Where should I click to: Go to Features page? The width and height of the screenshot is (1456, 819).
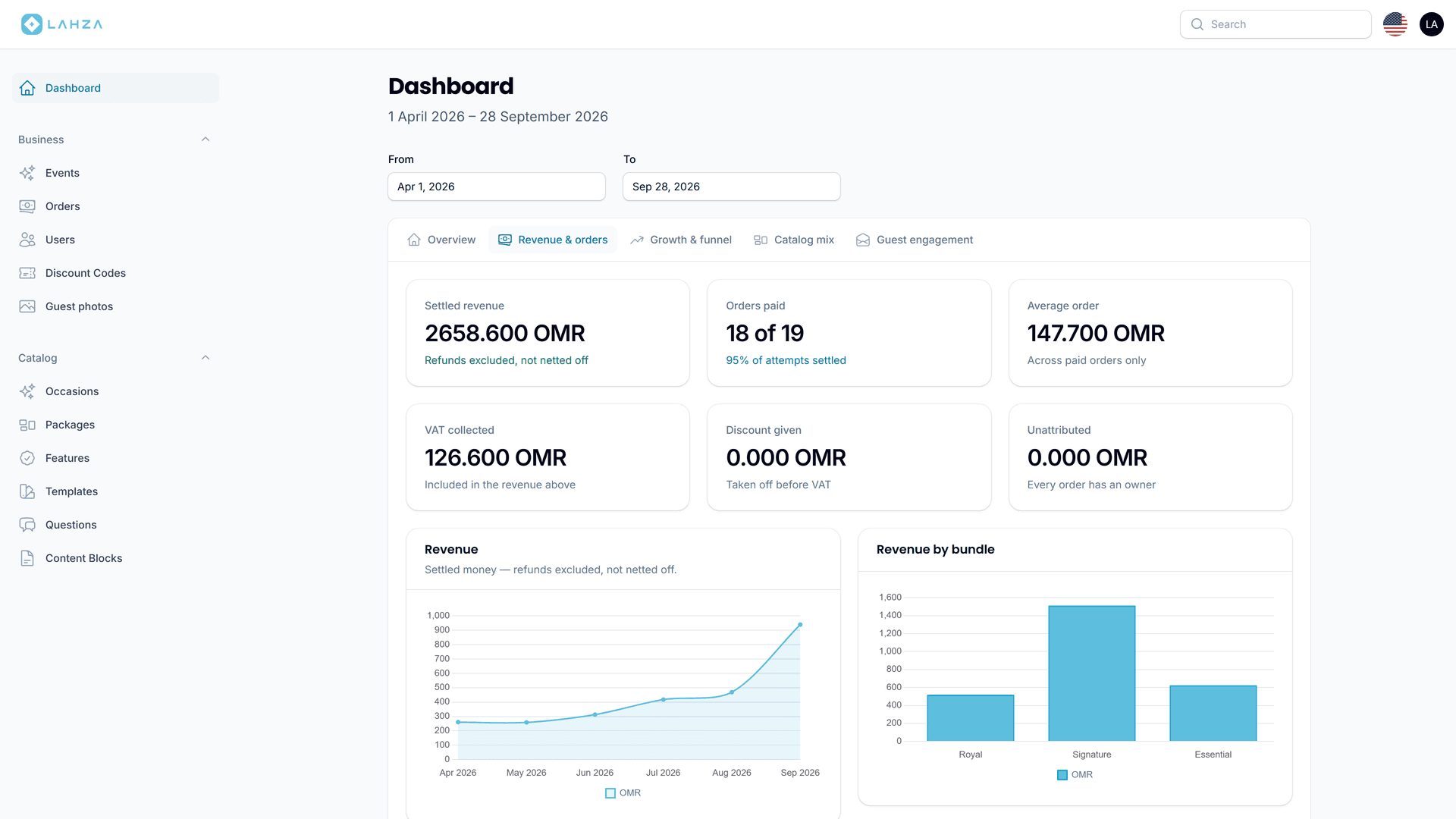(x=115, y=458)
